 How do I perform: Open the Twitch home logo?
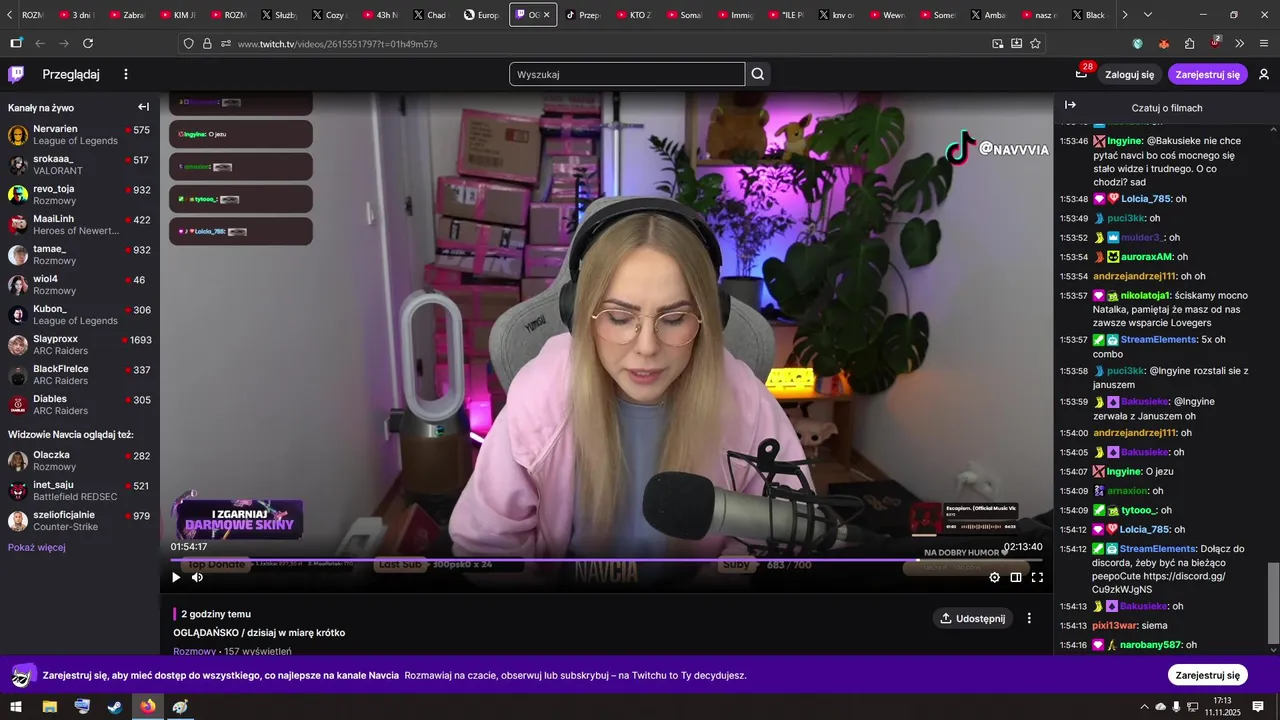16,74
